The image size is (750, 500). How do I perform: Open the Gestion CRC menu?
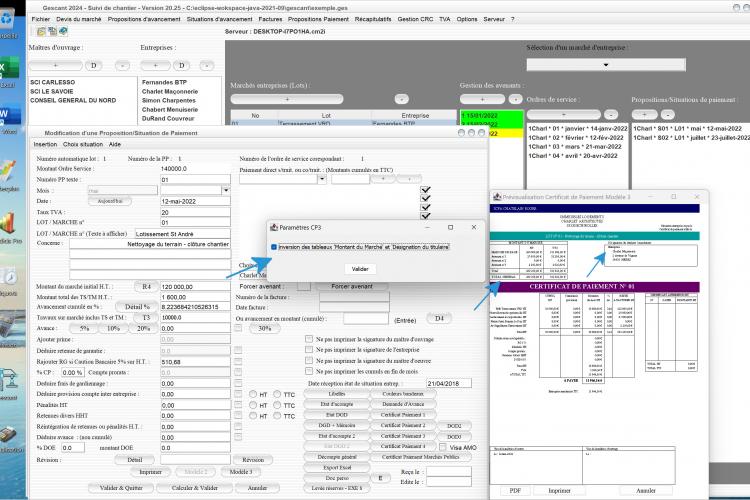(x=415, y=19)
